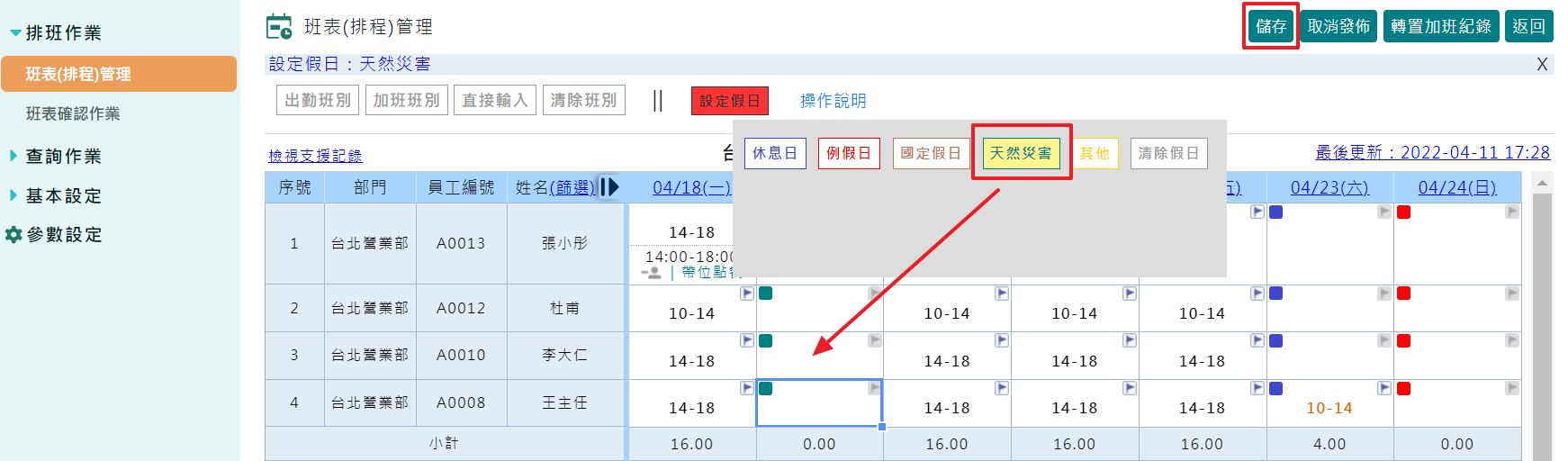Click the 儲存 save button
Image resolution: width=1568 pixels, height=461 pixels.
[x=1271, y=26]
